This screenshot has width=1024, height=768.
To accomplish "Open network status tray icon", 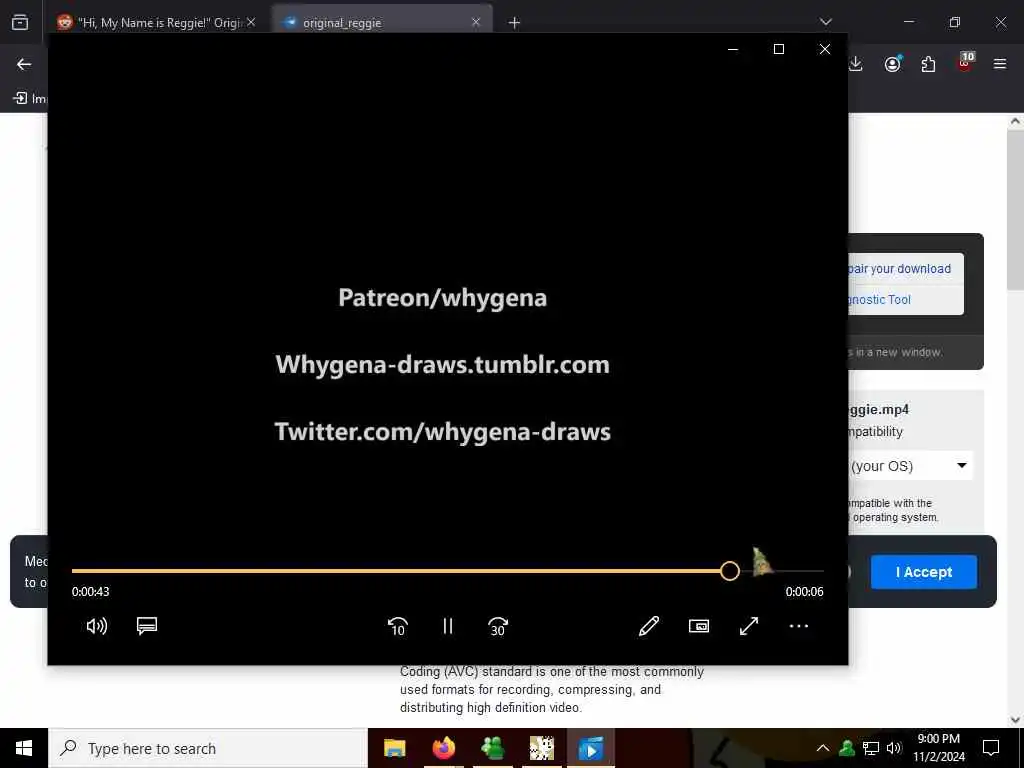I will click(871, 748).
